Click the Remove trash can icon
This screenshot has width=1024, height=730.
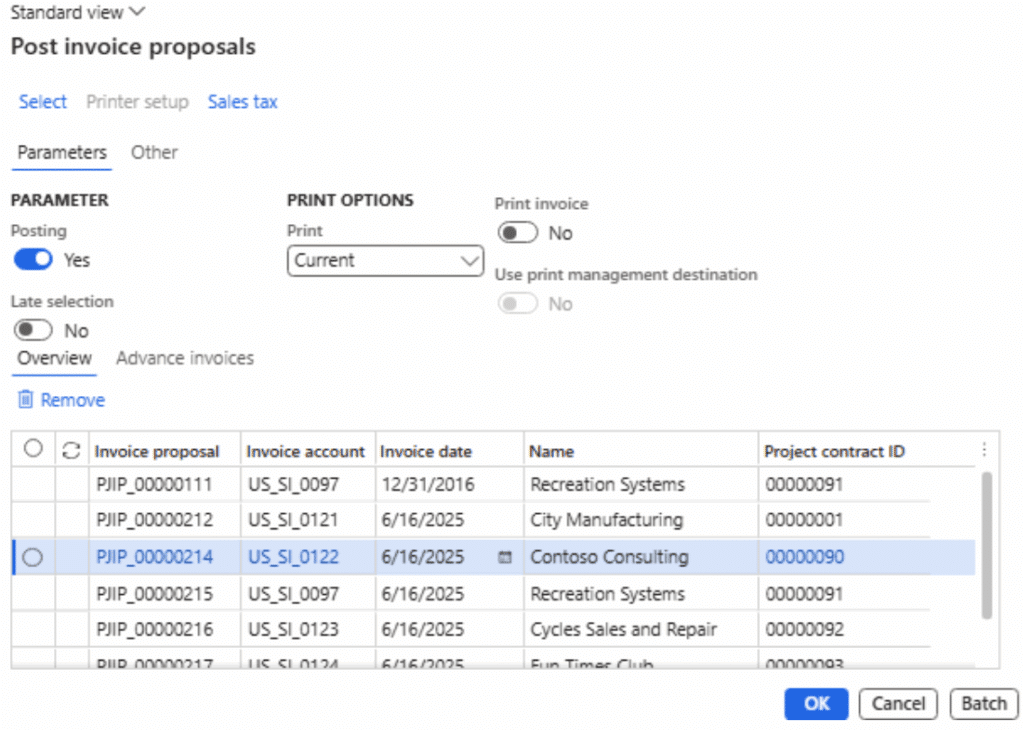coord(26,400)
